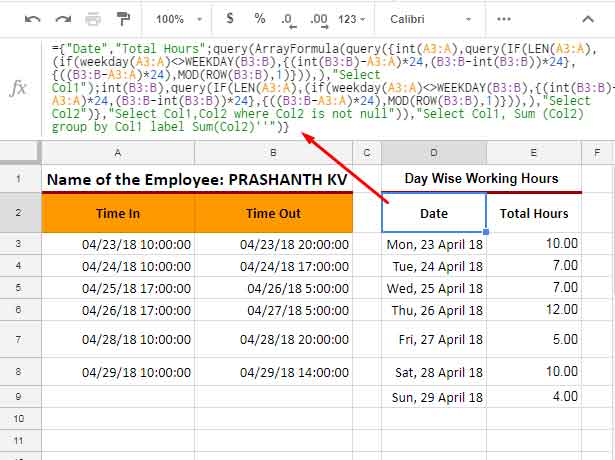Click the 'Time Out' header cell
The height and width of the screenshot is (460, 615).
[x=273, y=213]
